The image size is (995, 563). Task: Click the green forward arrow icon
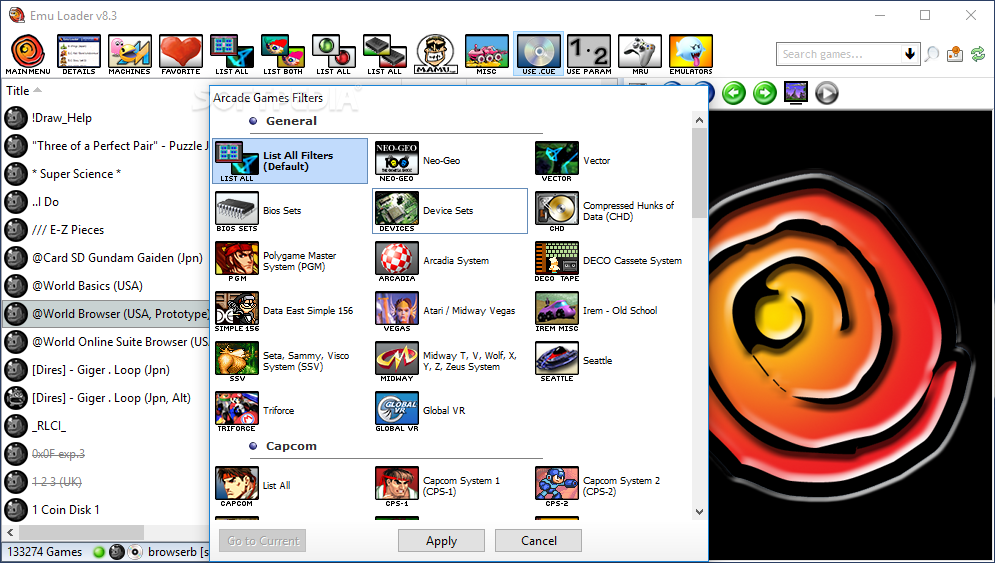pos(765,93)
